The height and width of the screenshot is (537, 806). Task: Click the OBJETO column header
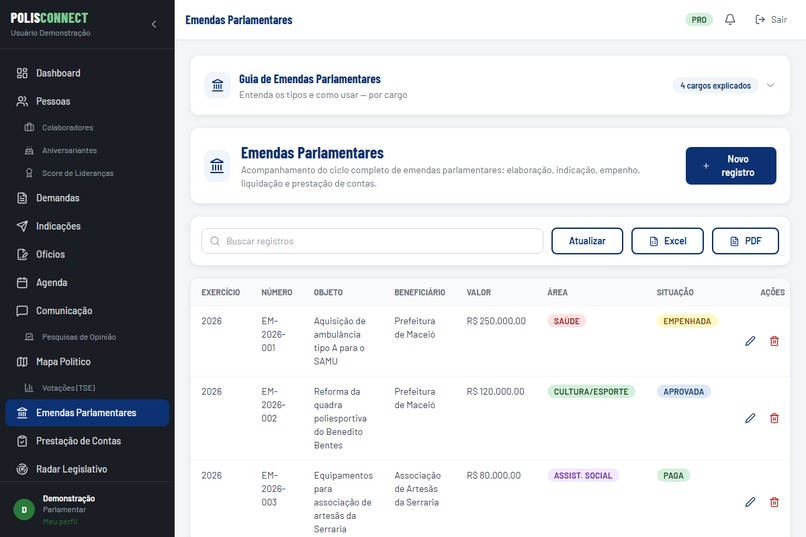(x=328, y=292)
